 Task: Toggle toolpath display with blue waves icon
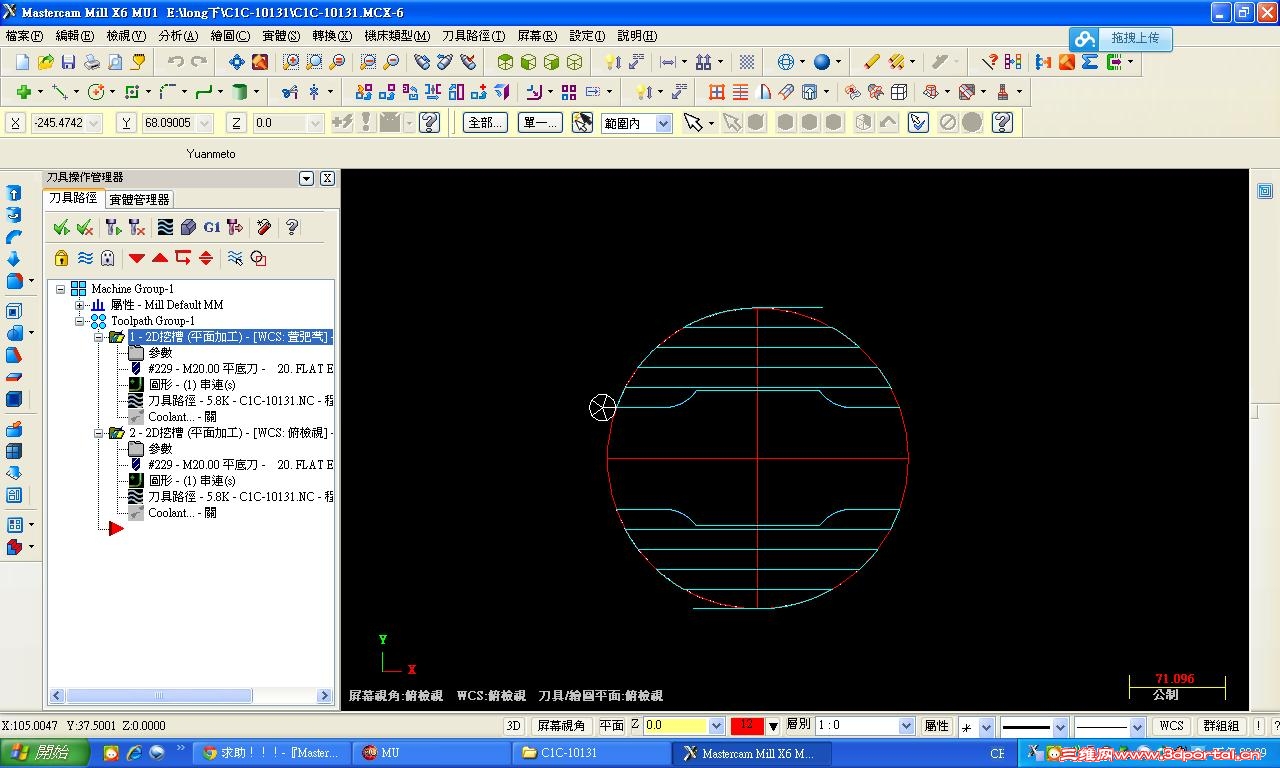[x=85, y=258]
